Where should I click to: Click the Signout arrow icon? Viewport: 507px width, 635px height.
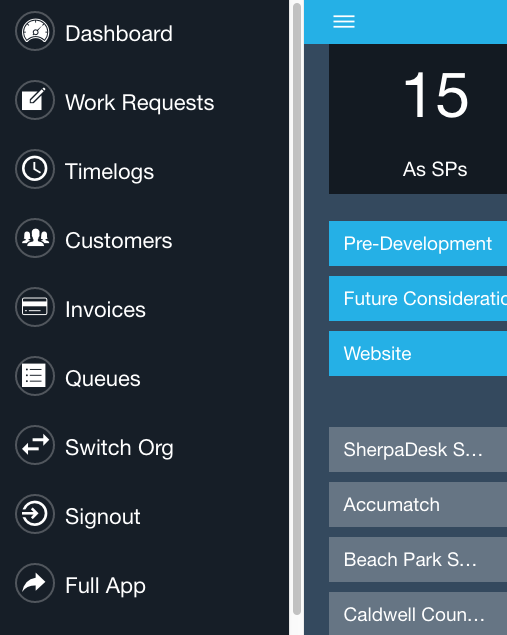click(x=35, y=514)
